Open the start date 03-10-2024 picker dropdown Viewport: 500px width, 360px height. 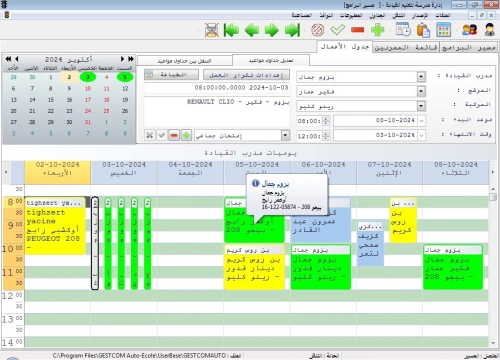(422, 121)
